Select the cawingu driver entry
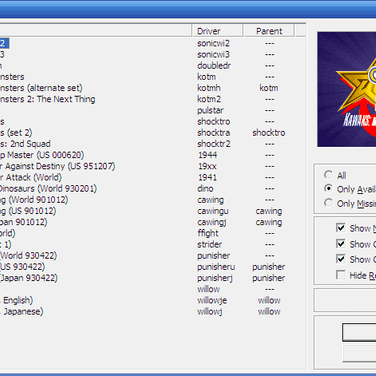The width and height of the screenshot is (376, 376). 213,211
